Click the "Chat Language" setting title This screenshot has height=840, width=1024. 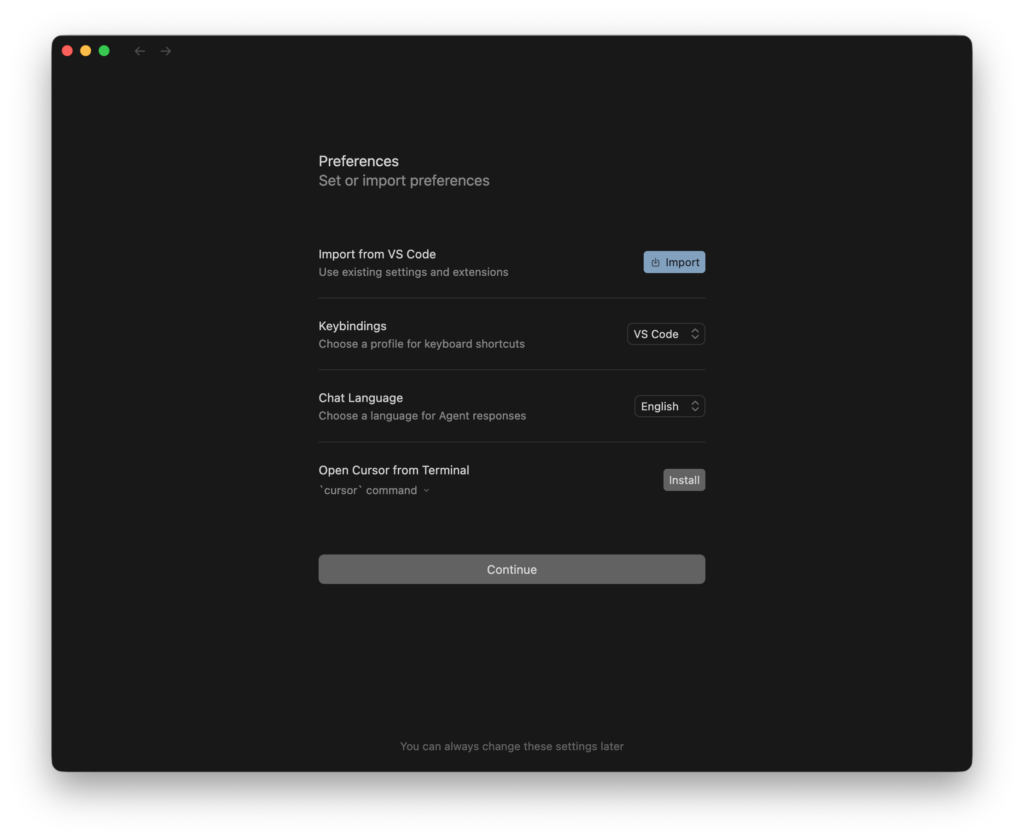(360, 398)
